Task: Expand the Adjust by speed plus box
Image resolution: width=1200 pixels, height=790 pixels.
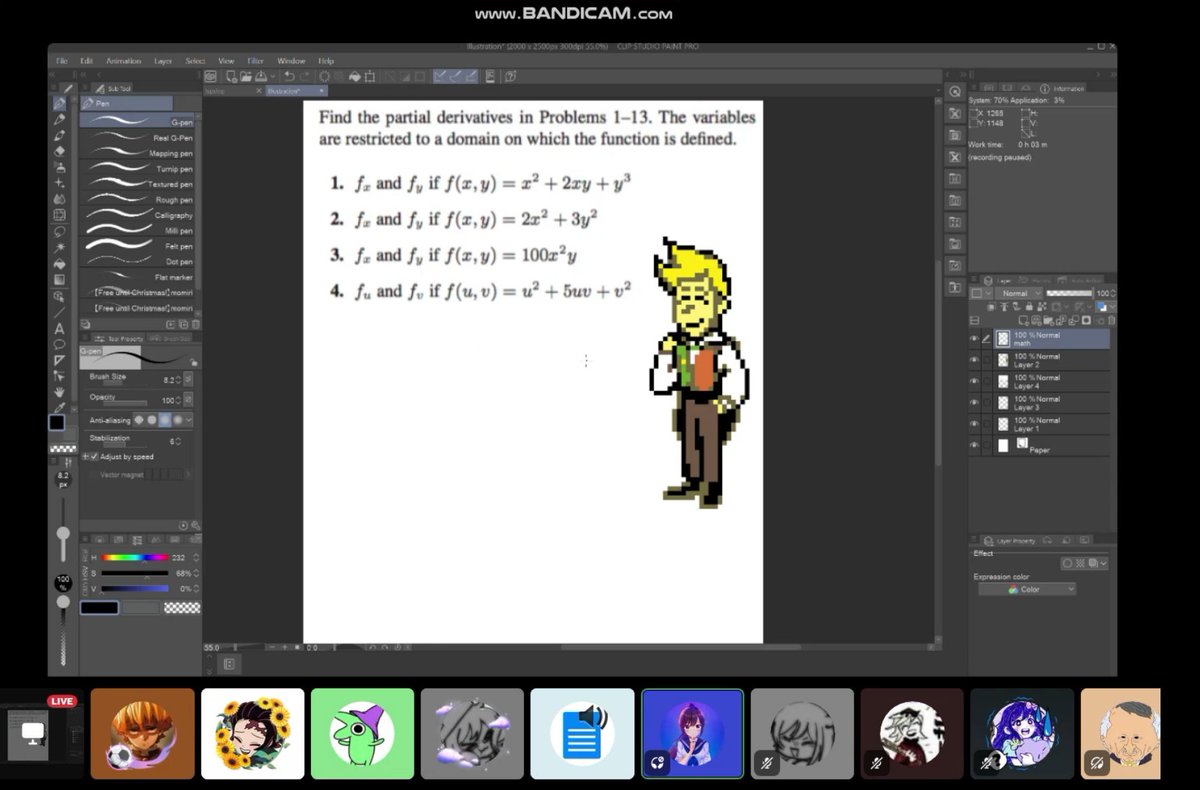Action: pyautogui.click(x=86, y=457)
